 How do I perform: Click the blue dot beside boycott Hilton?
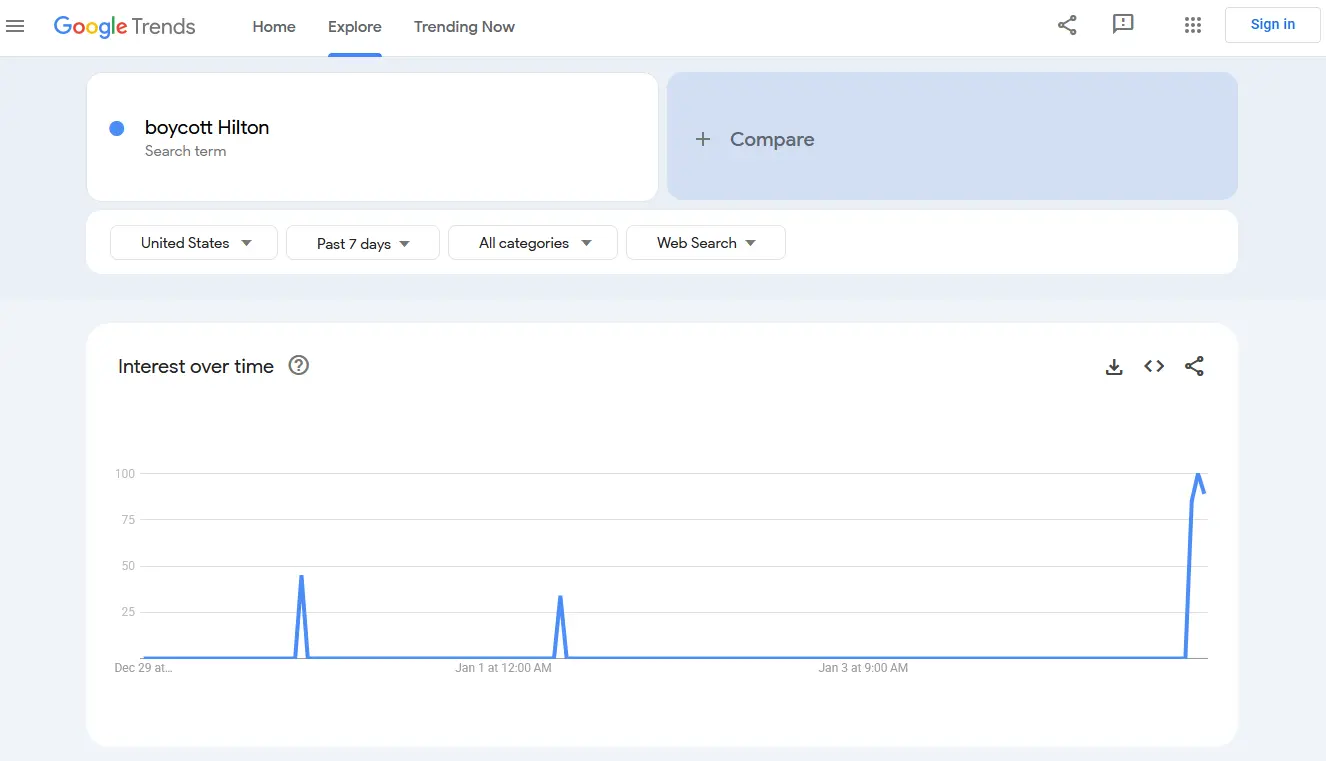tap(117, 128)
